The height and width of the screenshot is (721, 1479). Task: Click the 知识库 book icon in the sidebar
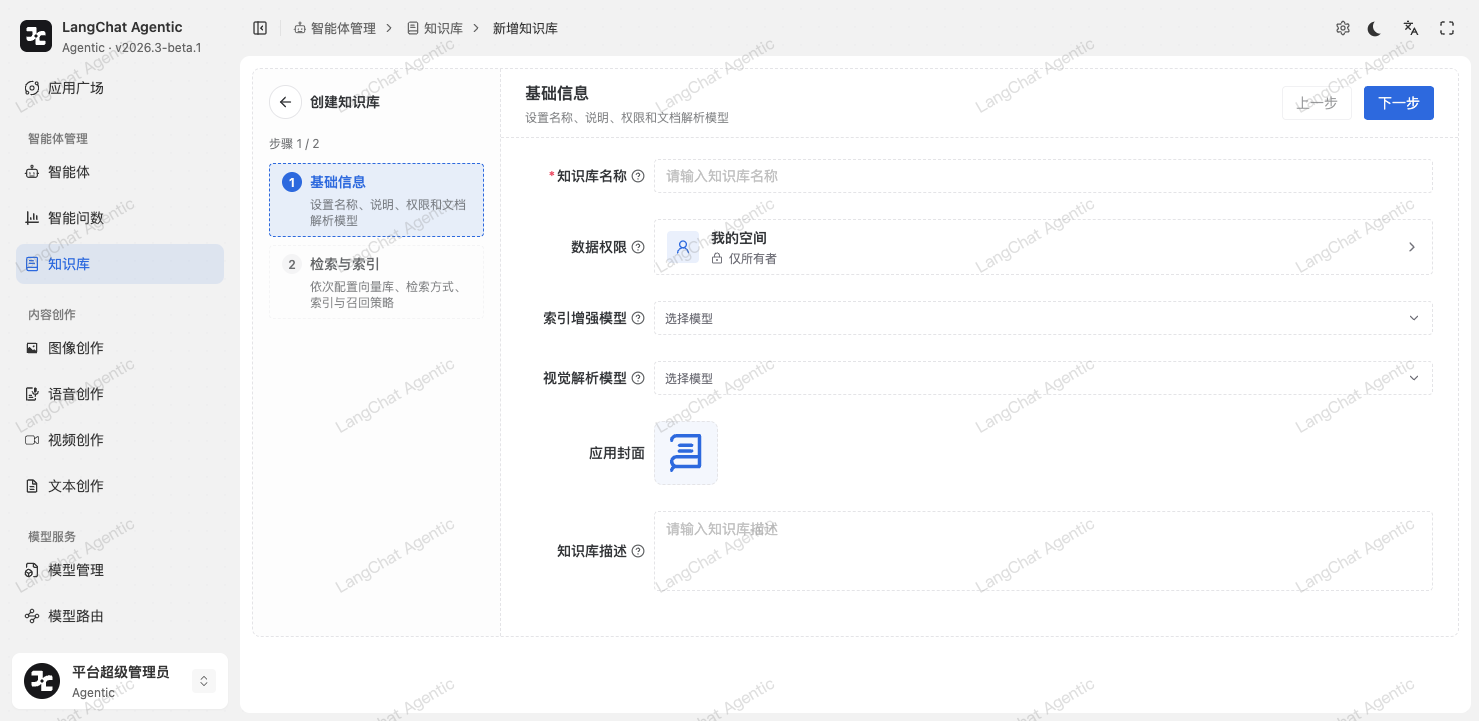32,264
